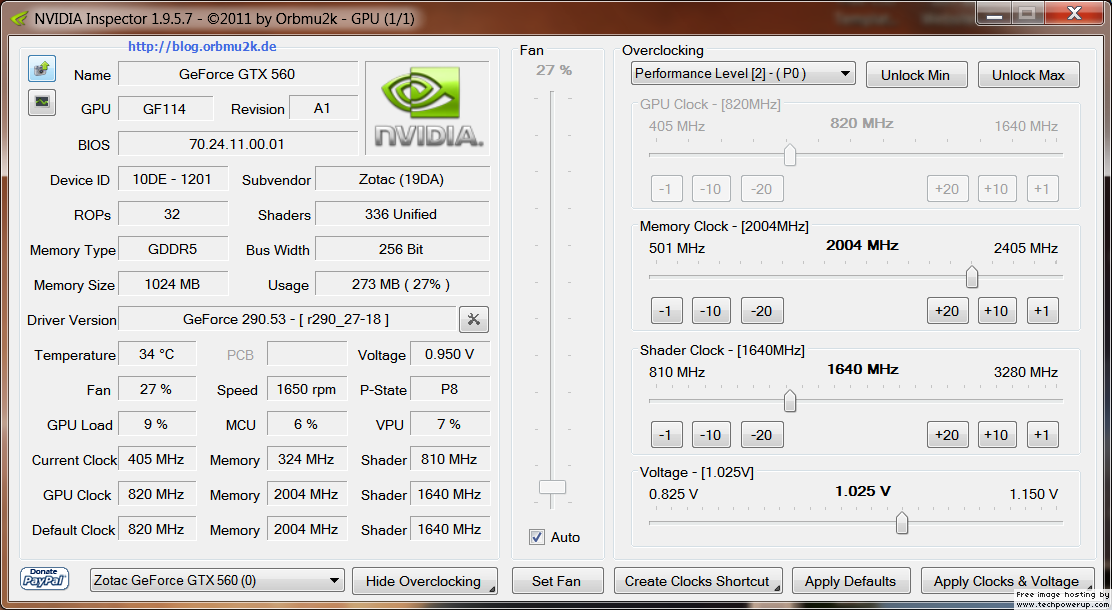The image size is (1112, 610).
Task: Click the GPU chip value GF114
Action: 165,109
